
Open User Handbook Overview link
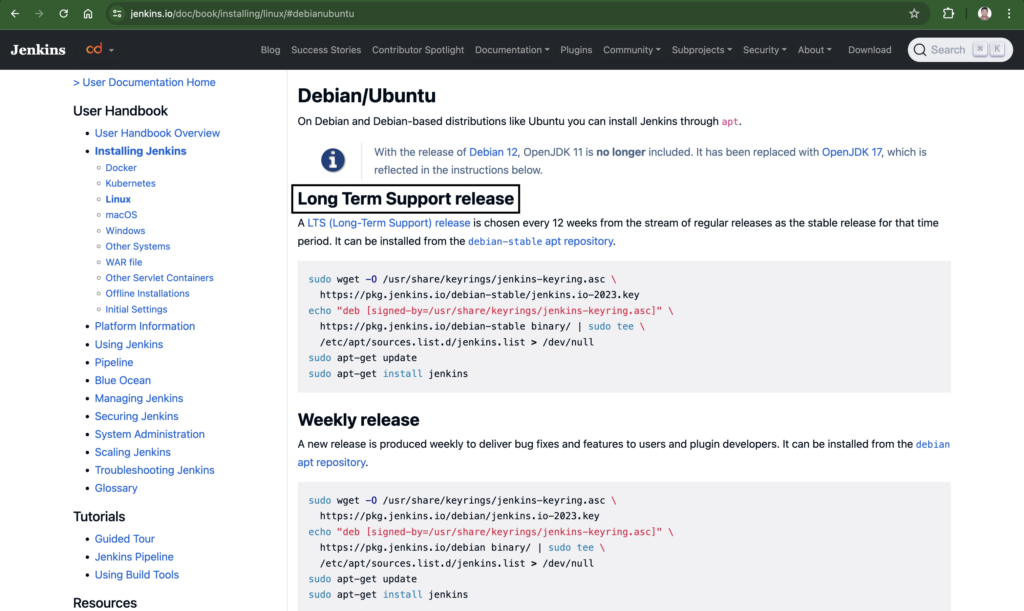(x=157, y=133)
